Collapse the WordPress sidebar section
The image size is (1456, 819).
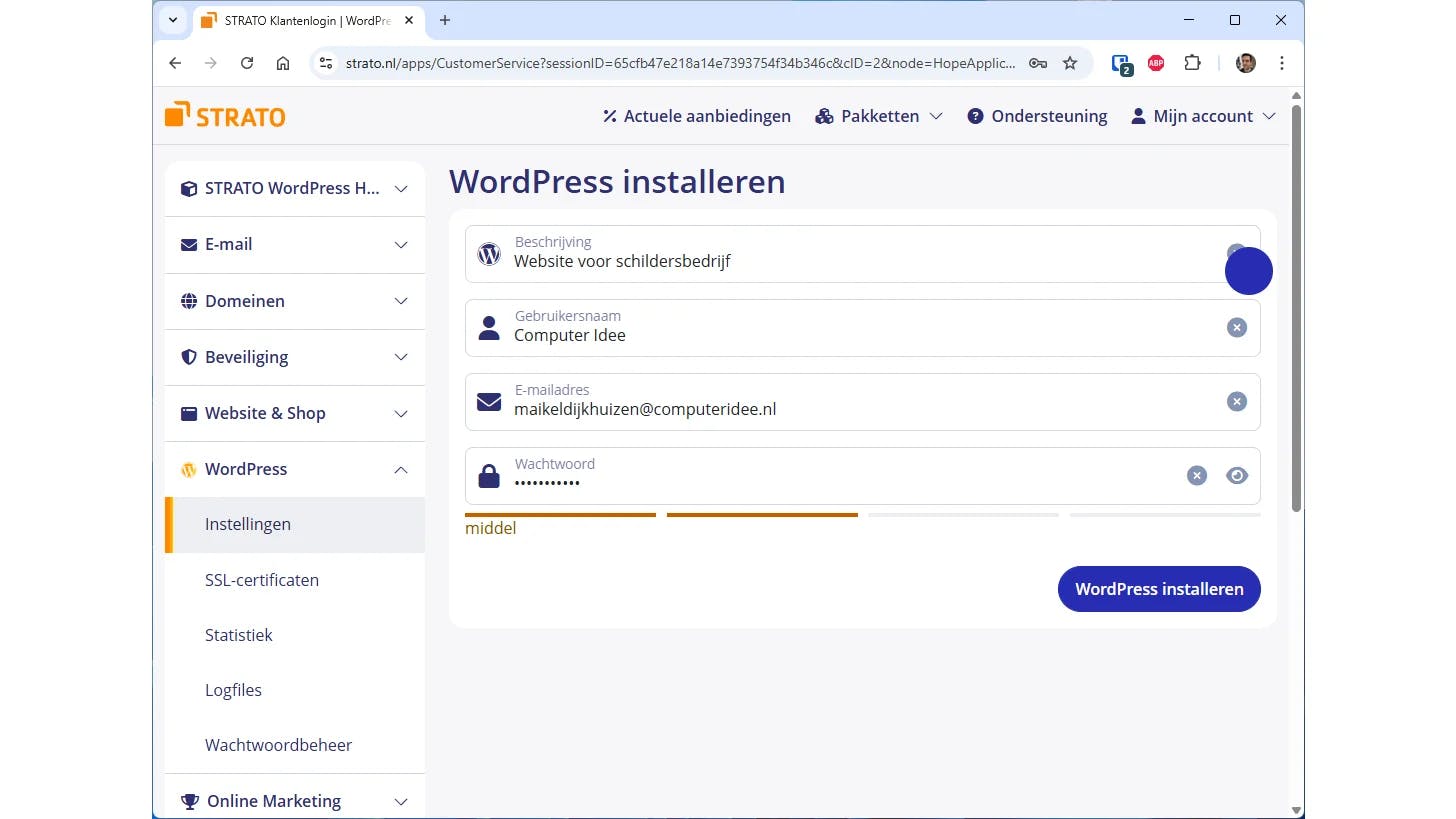(x=295, y=469)
